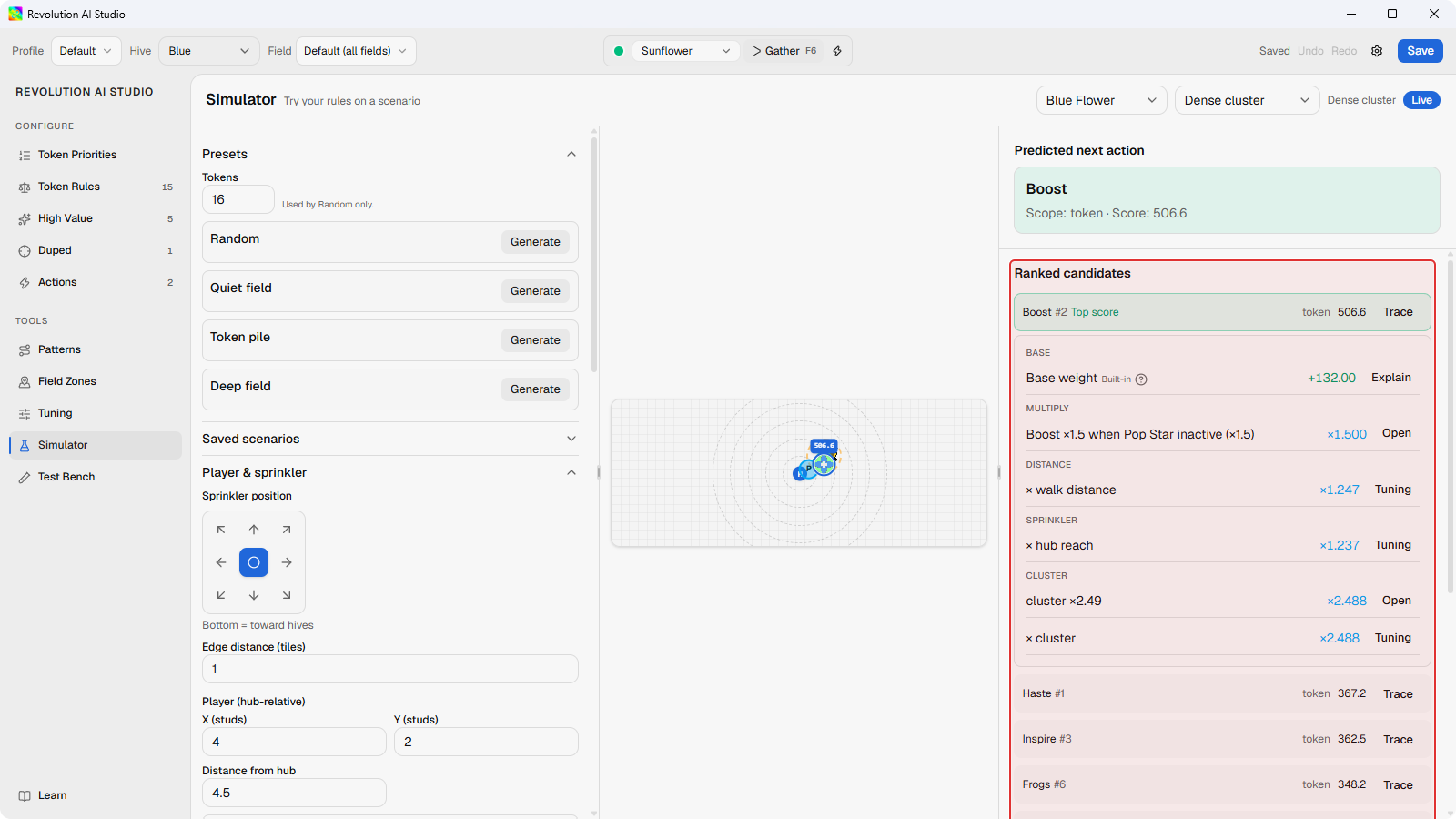Click the left panel vertical scrollbar
Image resolution: width=1456 pixels, height=819 pixels.
594,255
